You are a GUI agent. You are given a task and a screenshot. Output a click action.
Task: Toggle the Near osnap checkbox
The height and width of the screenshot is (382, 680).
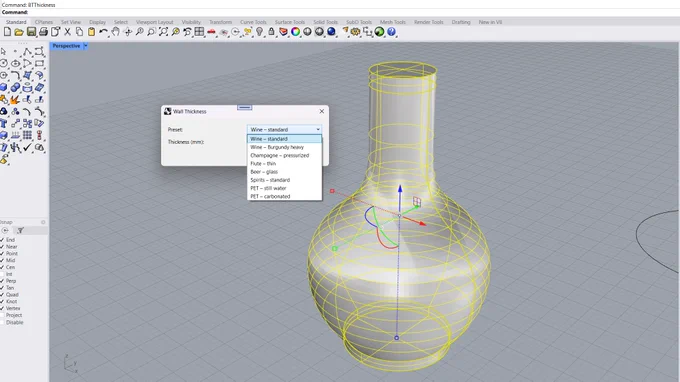point(2,247)
